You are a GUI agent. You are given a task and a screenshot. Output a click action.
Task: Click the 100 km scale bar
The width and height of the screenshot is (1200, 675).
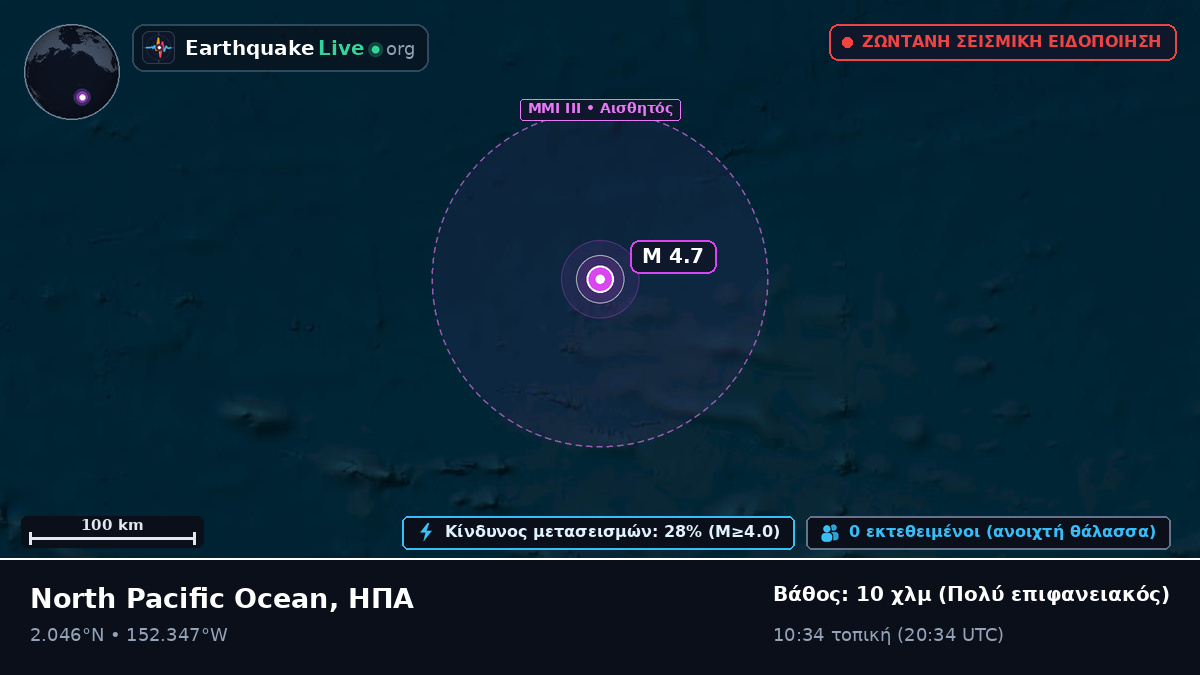click(x=112, y=532)
